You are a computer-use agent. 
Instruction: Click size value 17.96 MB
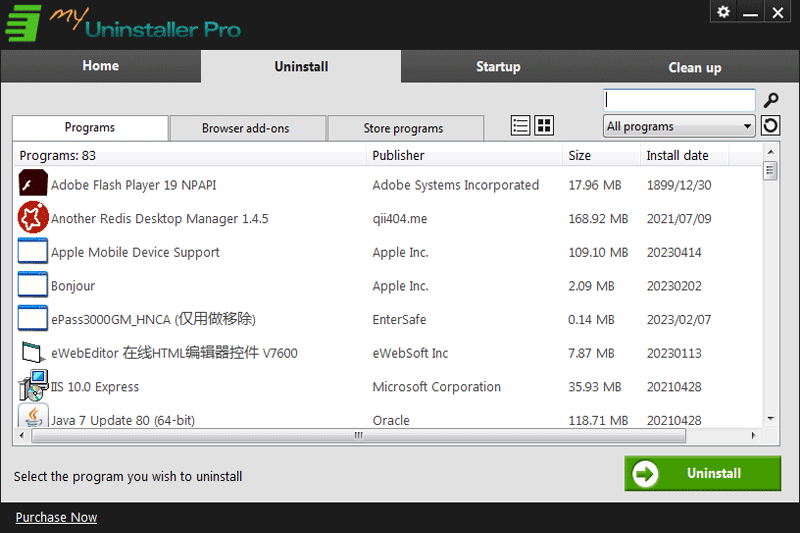click(595, 185)
